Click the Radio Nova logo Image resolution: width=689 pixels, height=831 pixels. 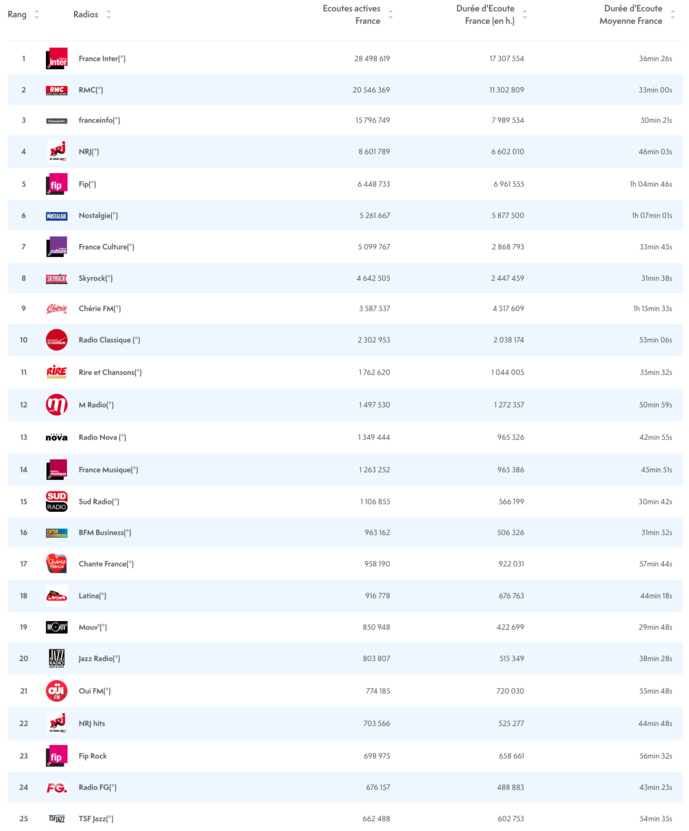coord(55,435)
